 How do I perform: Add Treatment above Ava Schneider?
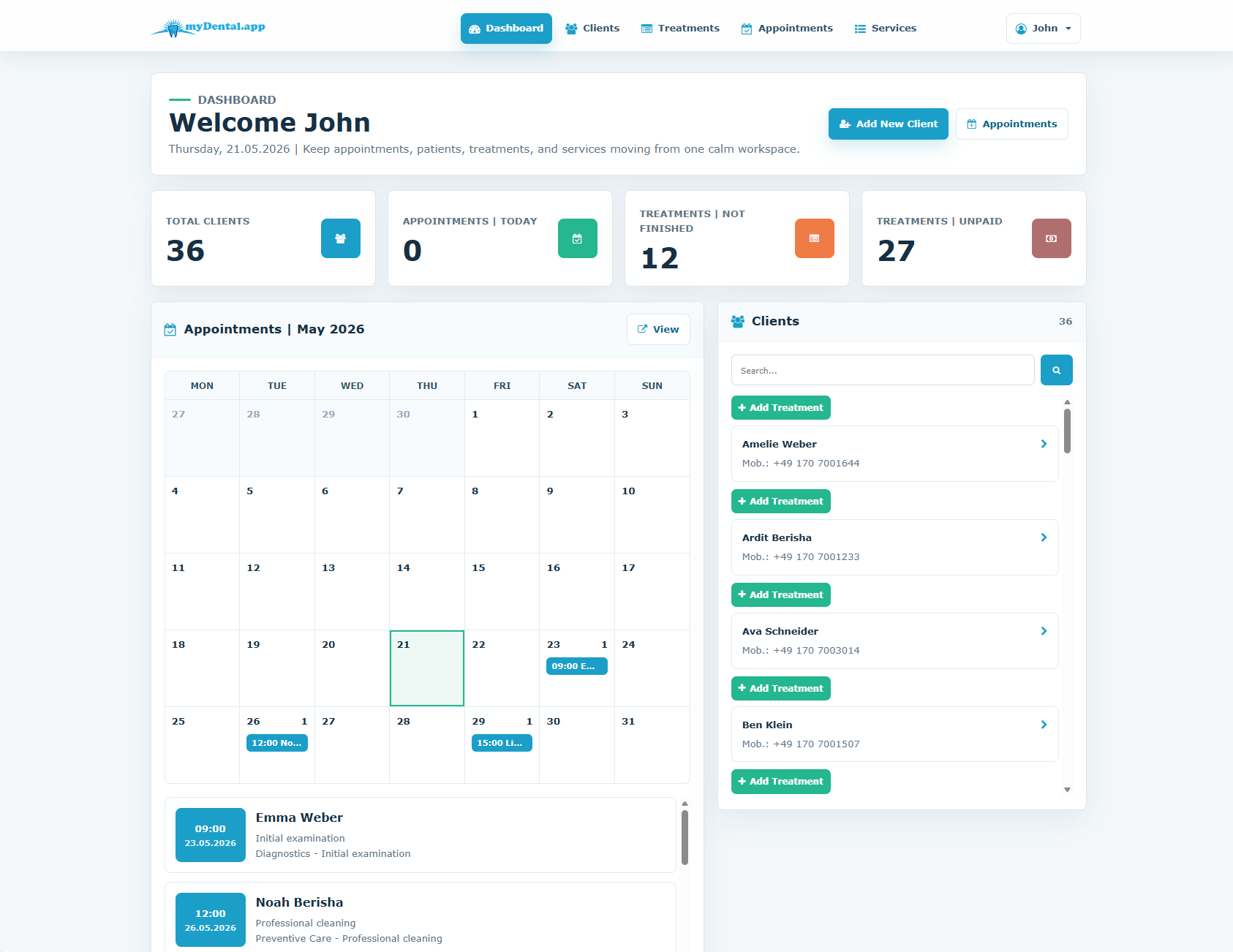coord(781,595)
